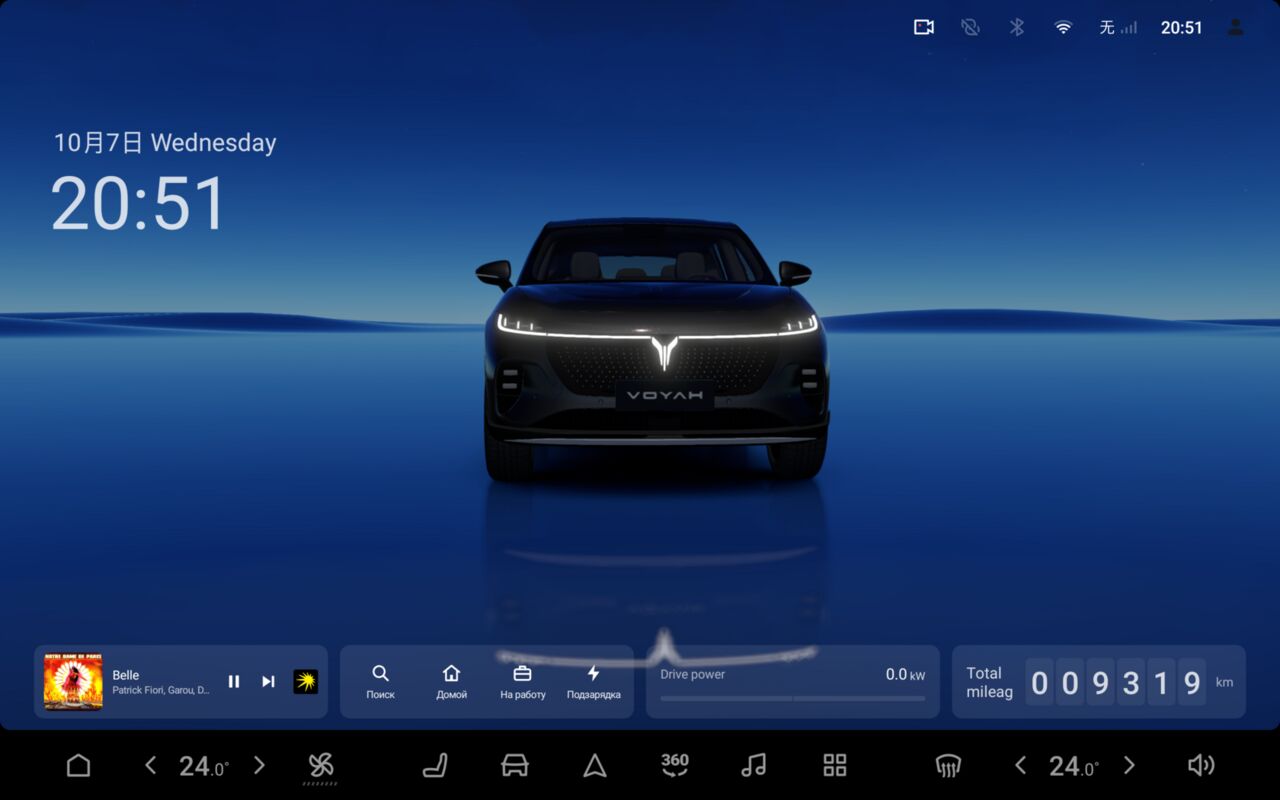Tap the Поиск search shortcut
Image resolution: width=1280 pixels, height=800 pixels.
tap(380, 682)
